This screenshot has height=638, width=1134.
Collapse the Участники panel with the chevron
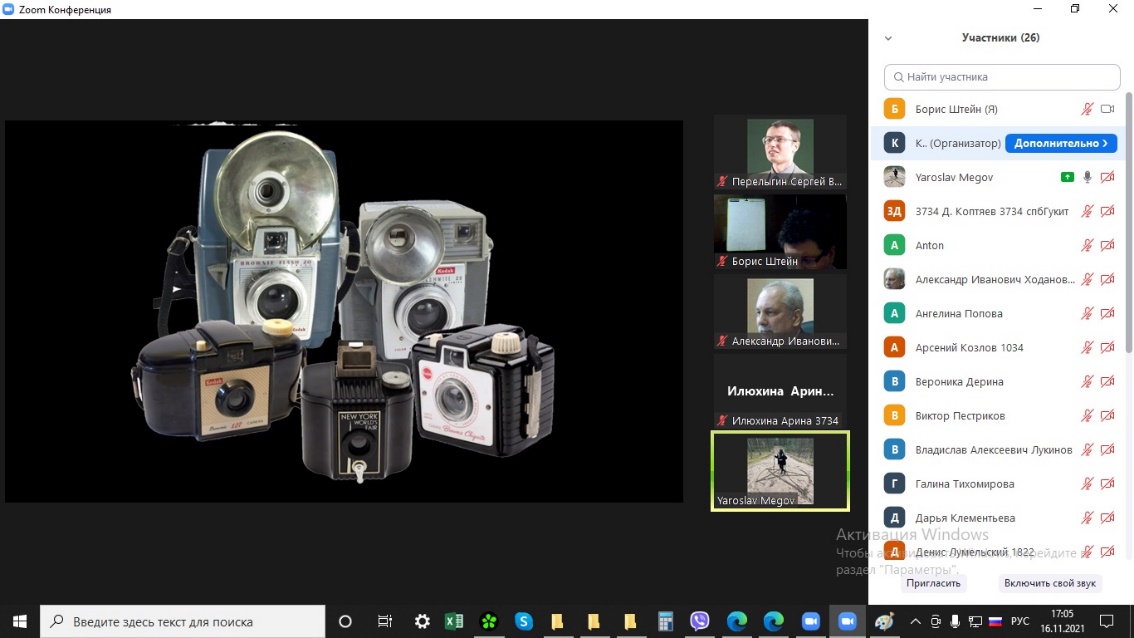click(x=888, y=38)
